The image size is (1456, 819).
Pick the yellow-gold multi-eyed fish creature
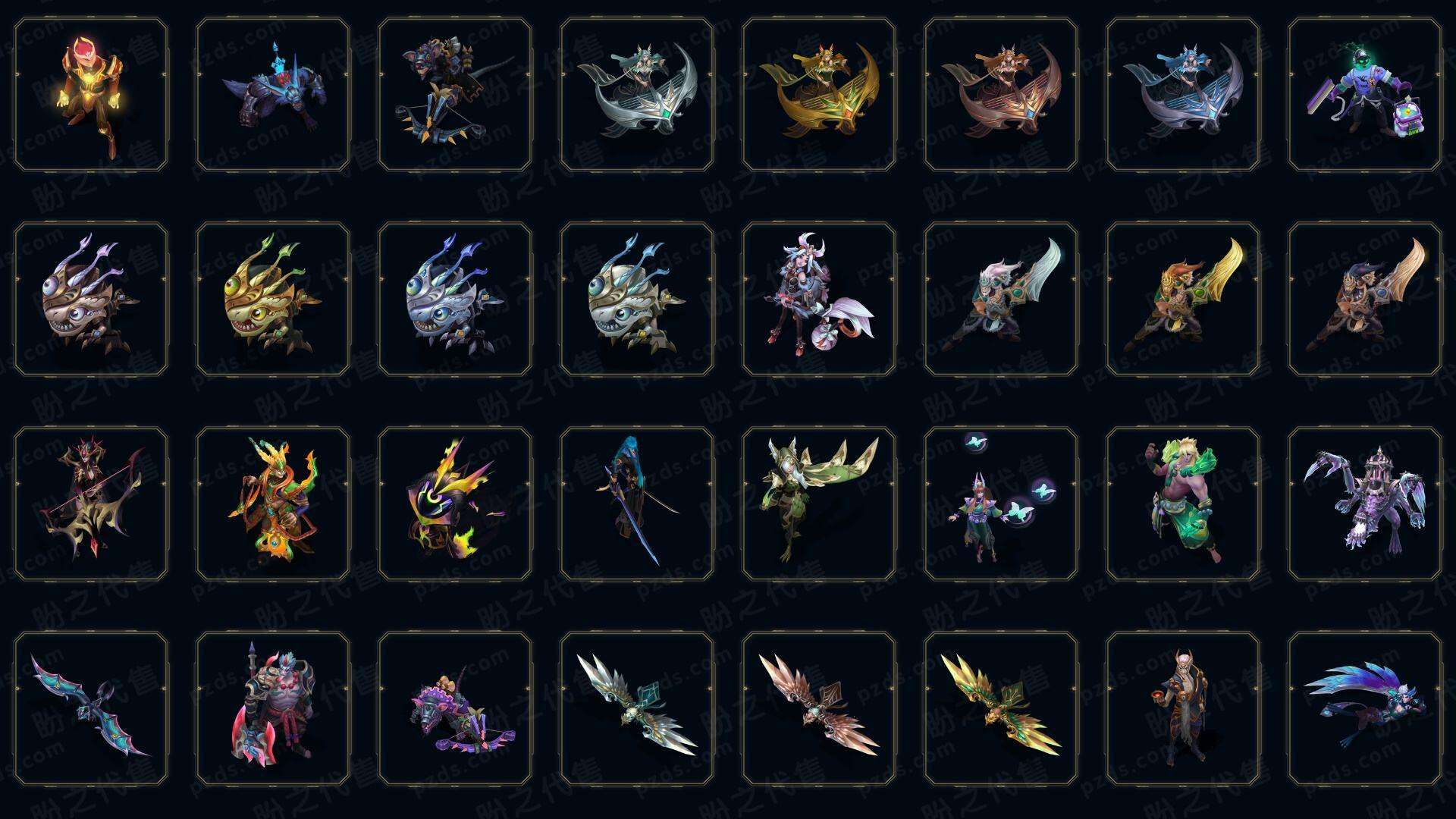tap(273, 299)
